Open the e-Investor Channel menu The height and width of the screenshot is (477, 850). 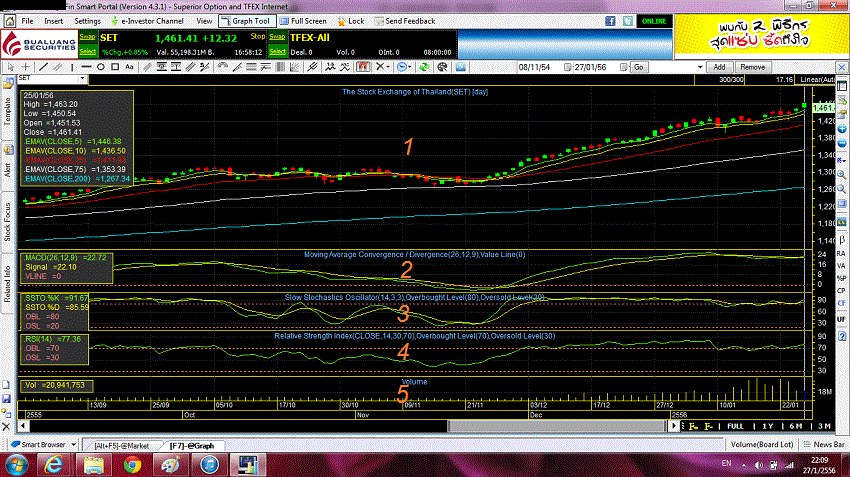pyautogui.click(x=147, y=21)
